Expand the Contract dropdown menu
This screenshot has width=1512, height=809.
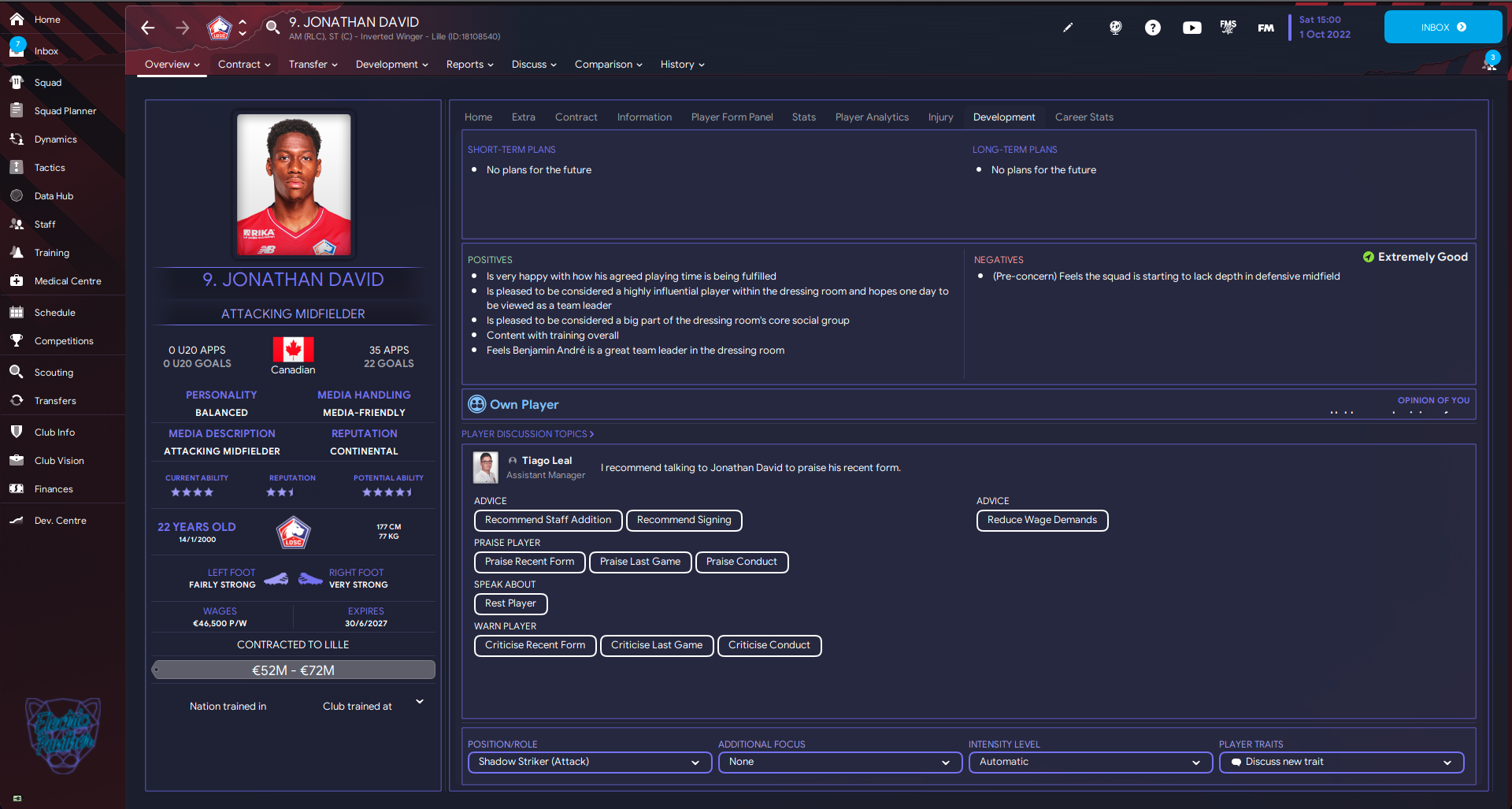click(x=244, y=65)
